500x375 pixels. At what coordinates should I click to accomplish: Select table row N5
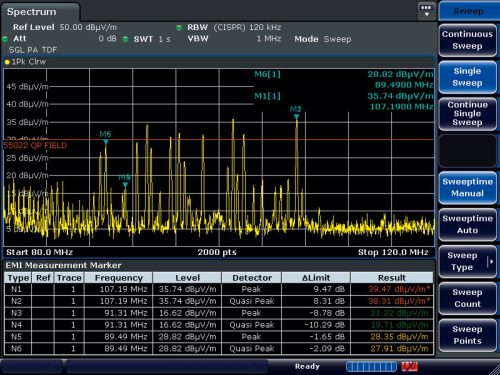click(219, 337)
